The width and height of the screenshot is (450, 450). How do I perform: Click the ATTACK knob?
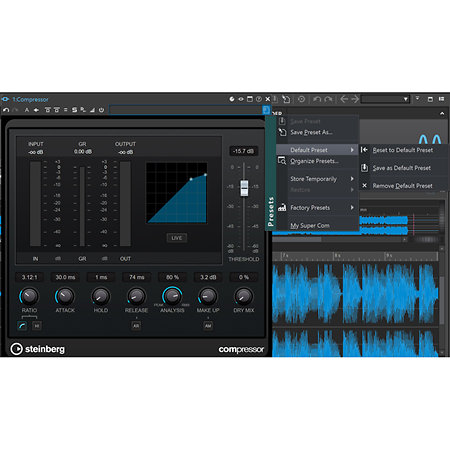click(65, 296)
